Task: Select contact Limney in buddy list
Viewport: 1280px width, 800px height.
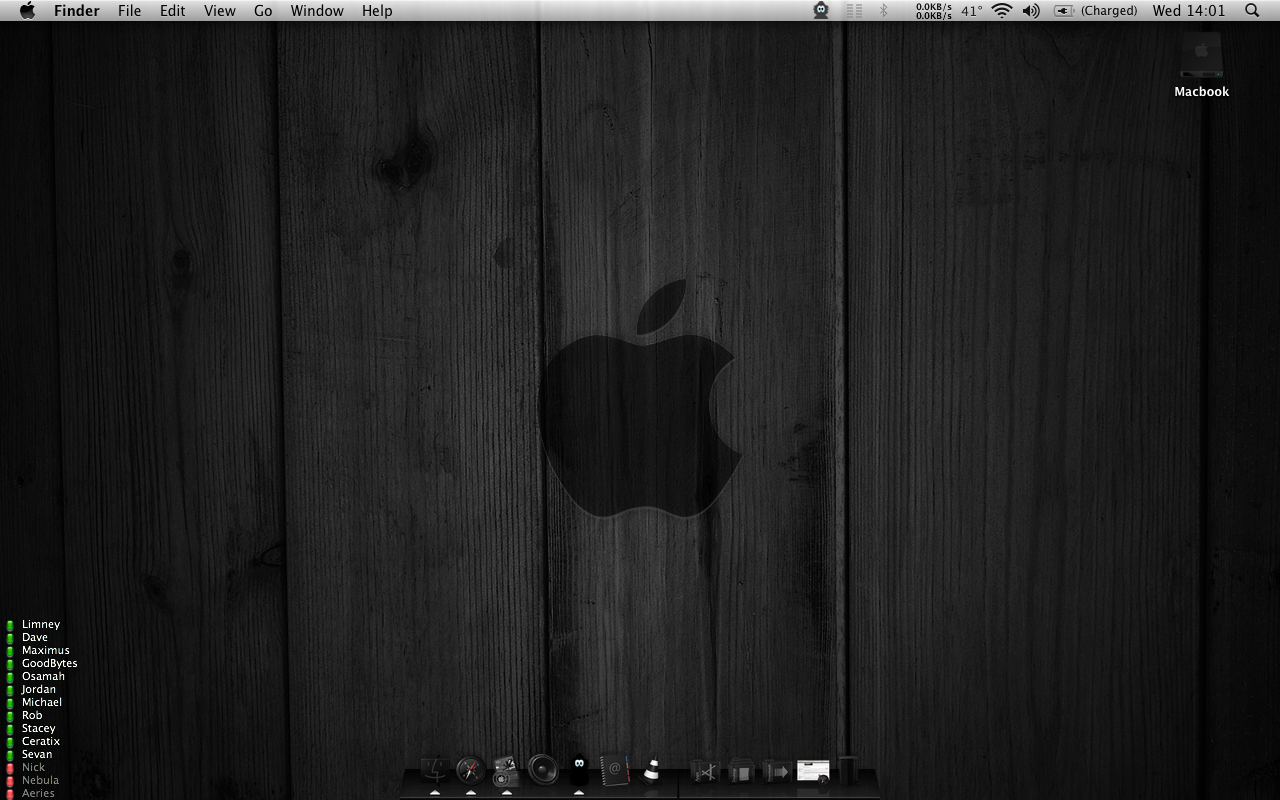Action: tap(41, 624)
